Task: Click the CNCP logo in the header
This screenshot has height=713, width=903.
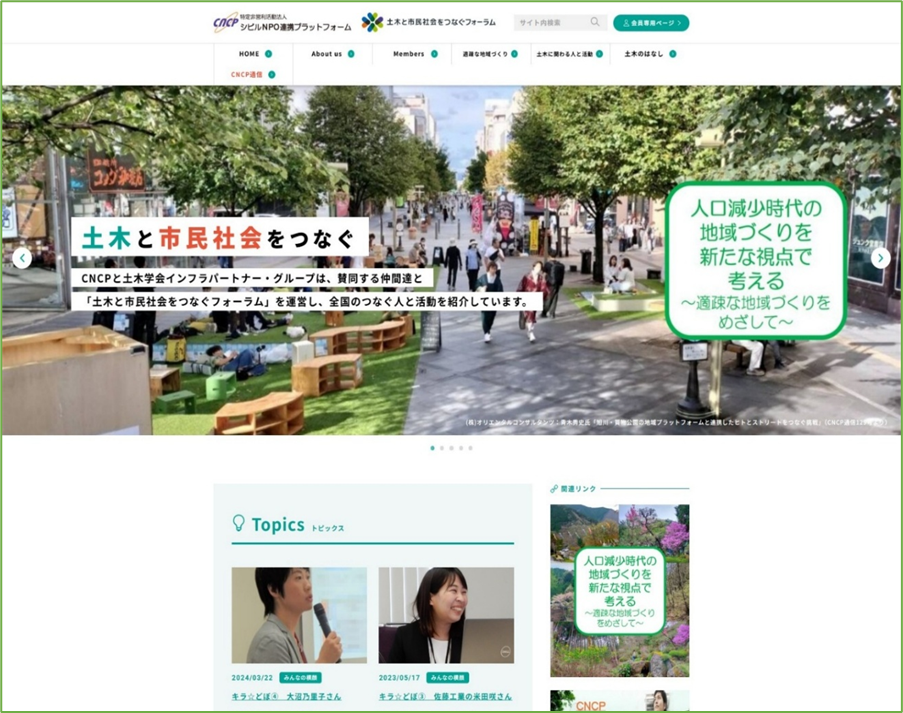Action: pos(226,23)
